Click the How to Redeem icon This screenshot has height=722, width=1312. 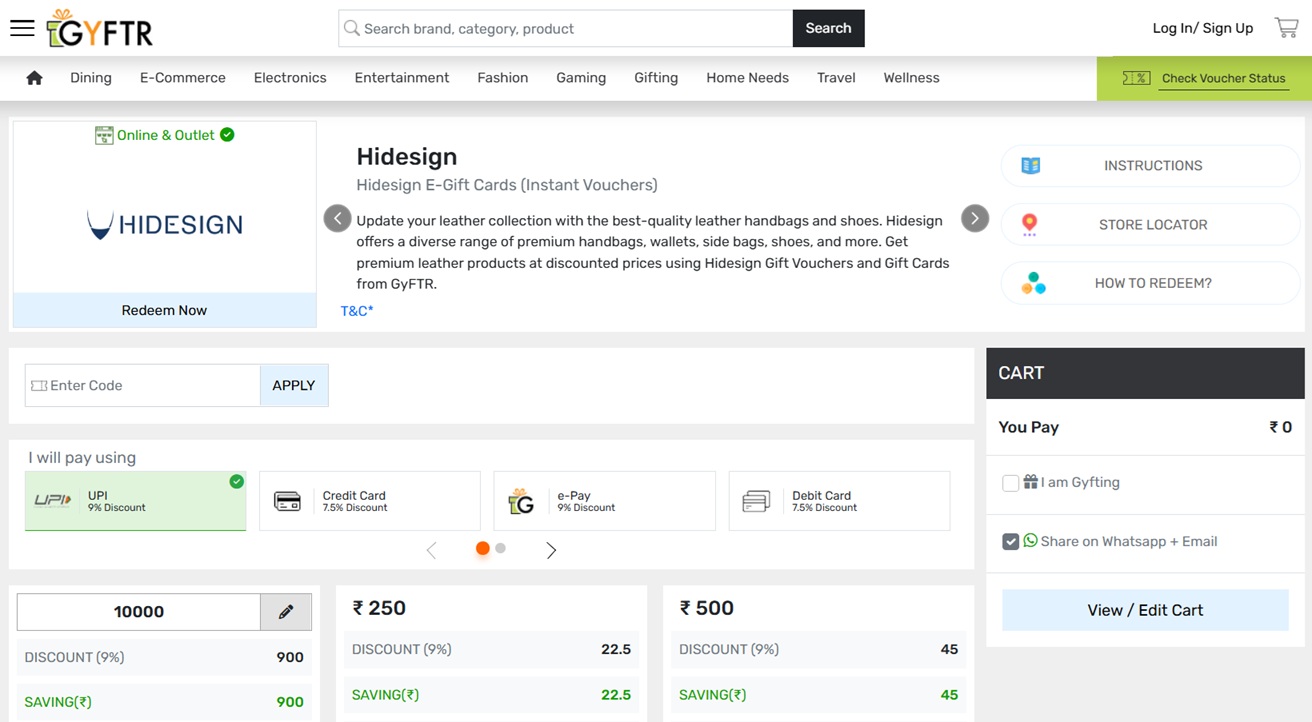[x=1033, y=284]
